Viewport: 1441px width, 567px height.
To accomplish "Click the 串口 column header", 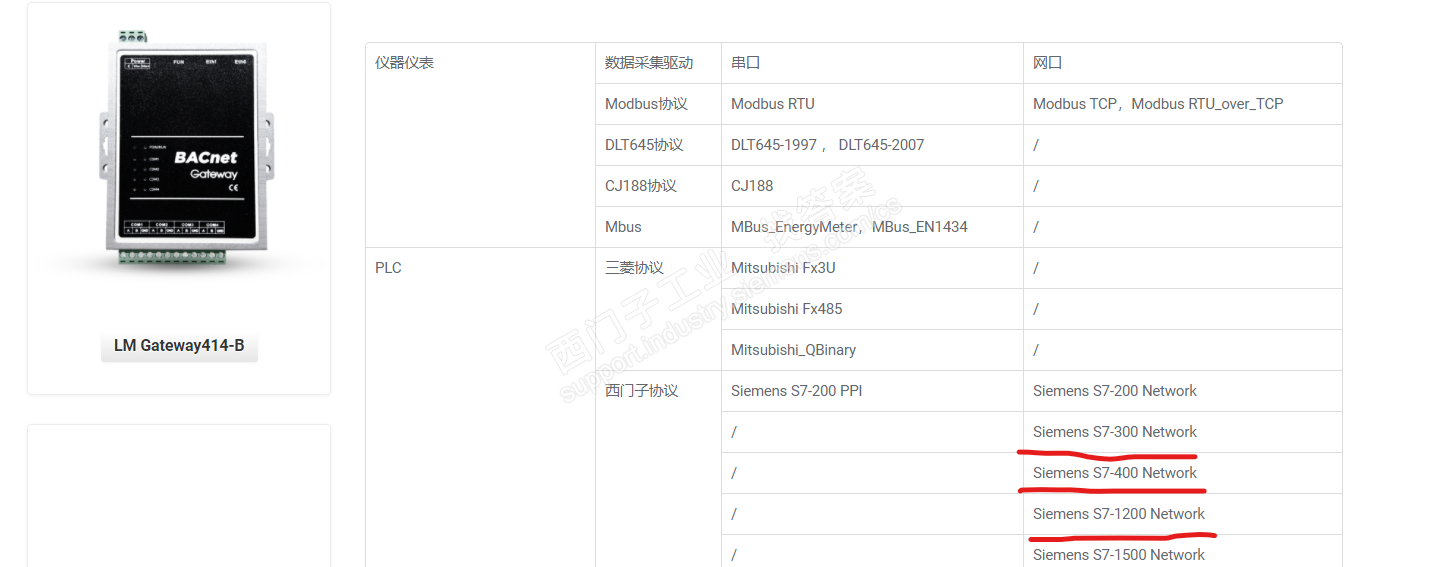I will pos(872,63).
